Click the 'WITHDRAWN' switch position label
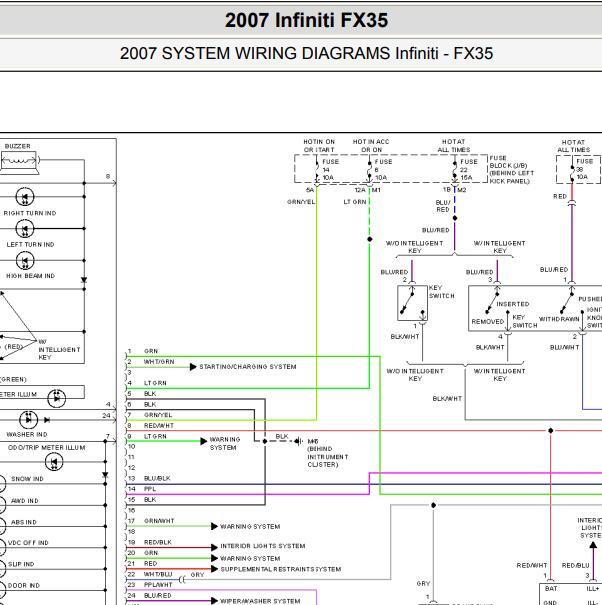Image resolution: width=602 pixels, height=605 pixels. (559, 319)
